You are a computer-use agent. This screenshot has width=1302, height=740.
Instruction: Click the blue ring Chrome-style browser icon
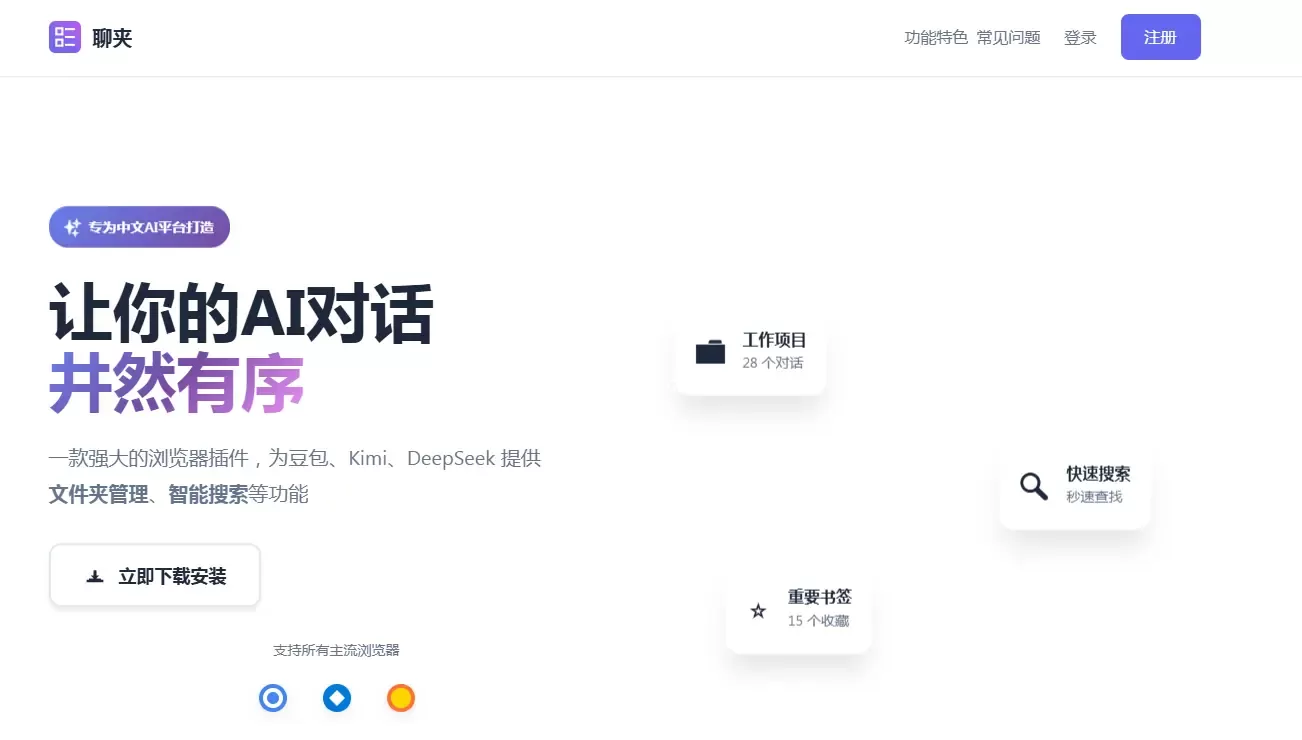point(273,698)
